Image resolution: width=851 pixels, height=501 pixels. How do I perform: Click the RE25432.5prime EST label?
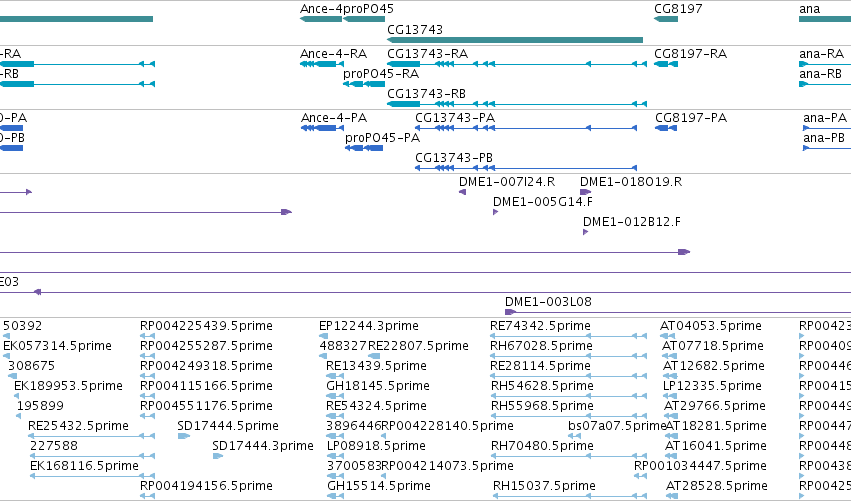pyautogui.click(x=78, y=426)
